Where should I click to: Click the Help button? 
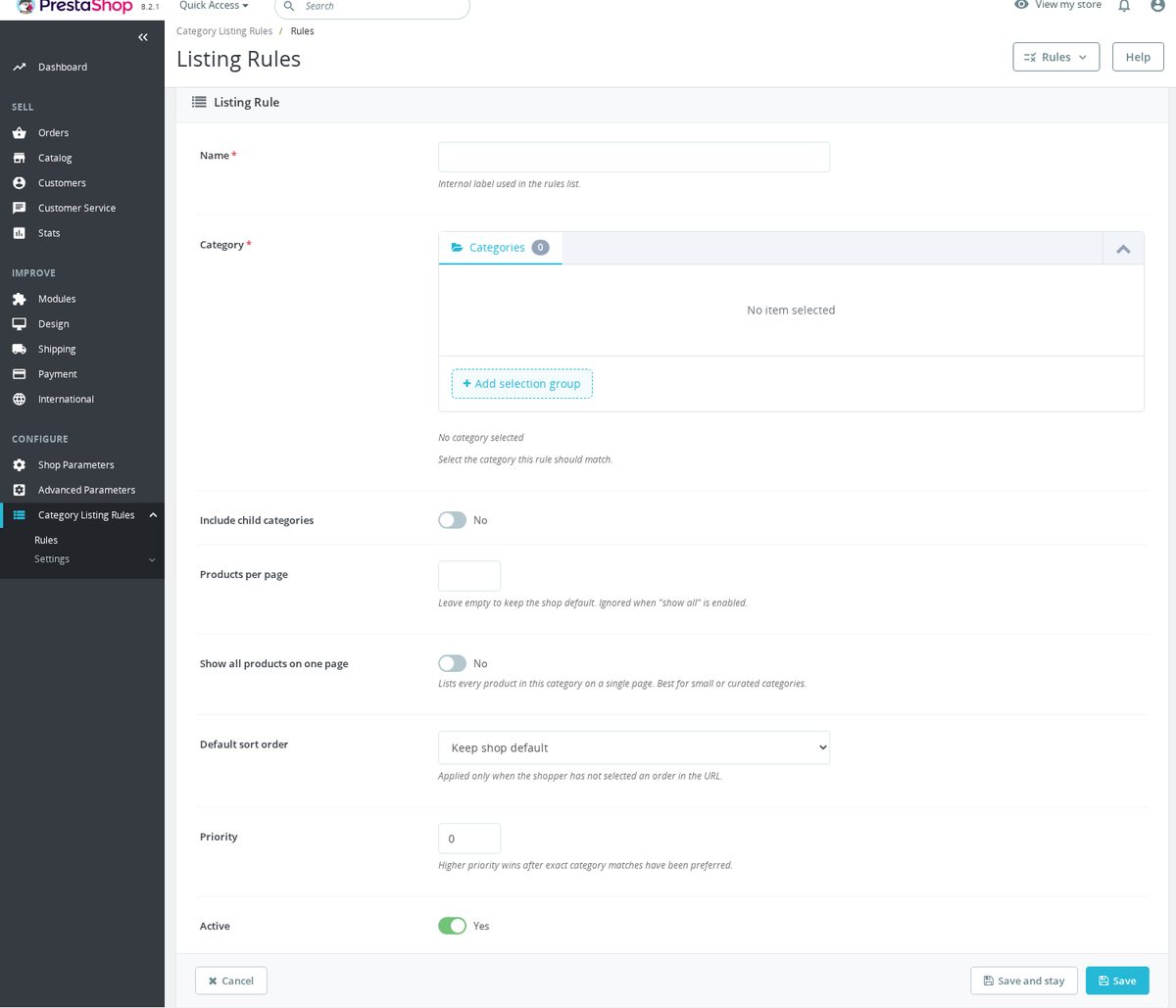pyautogui.click(x=1138, y=57)
